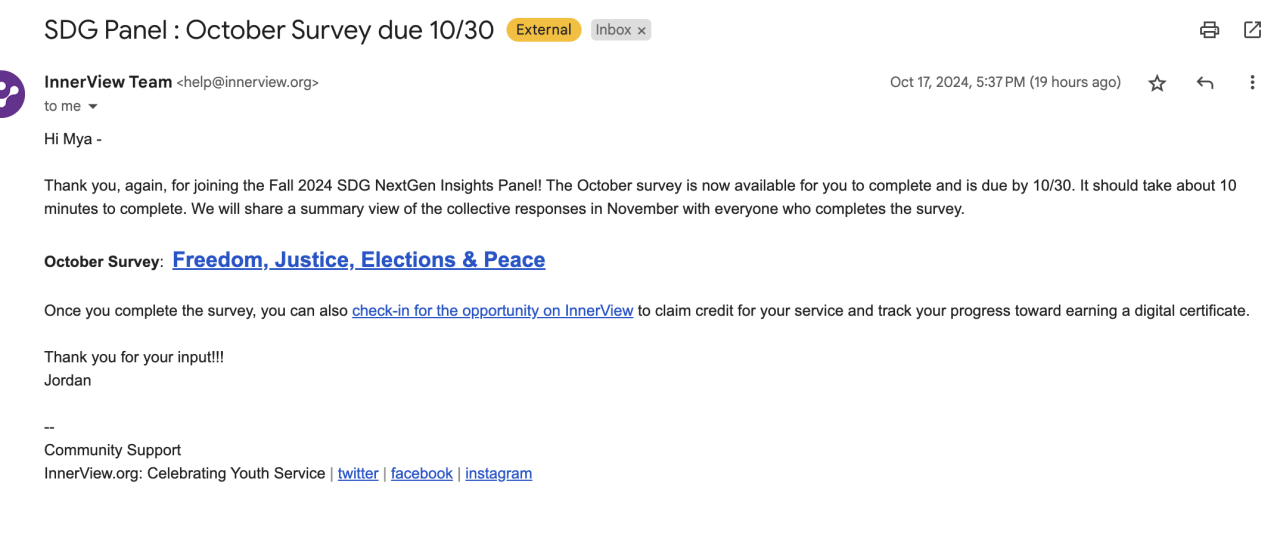This screenshot has height=553, width=1280.
Task: Click the Inbox label chip
Action: click(613, 30)
